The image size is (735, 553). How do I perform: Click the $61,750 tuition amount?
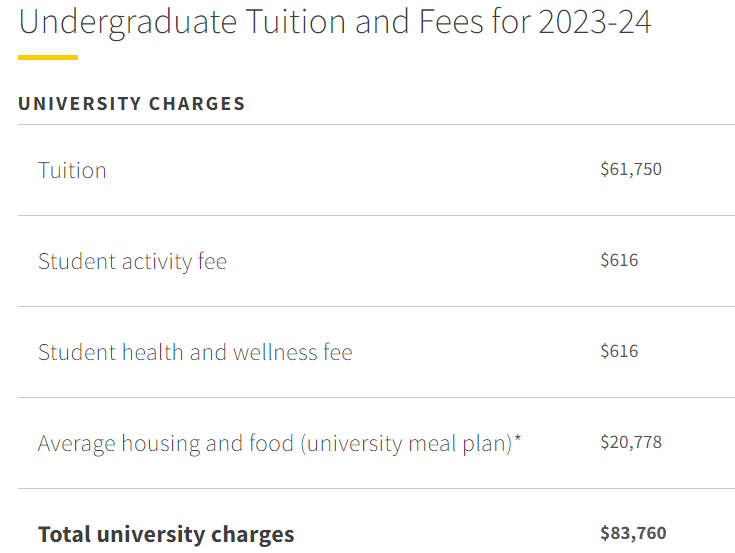(x=631, y=169)
